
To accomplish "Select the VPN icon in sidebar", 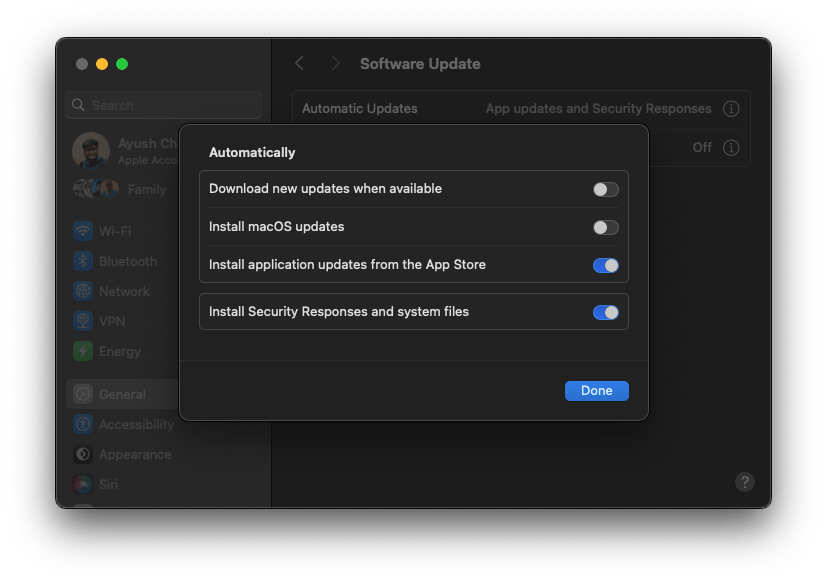I will pyautogui.click(x=83, y=321).
